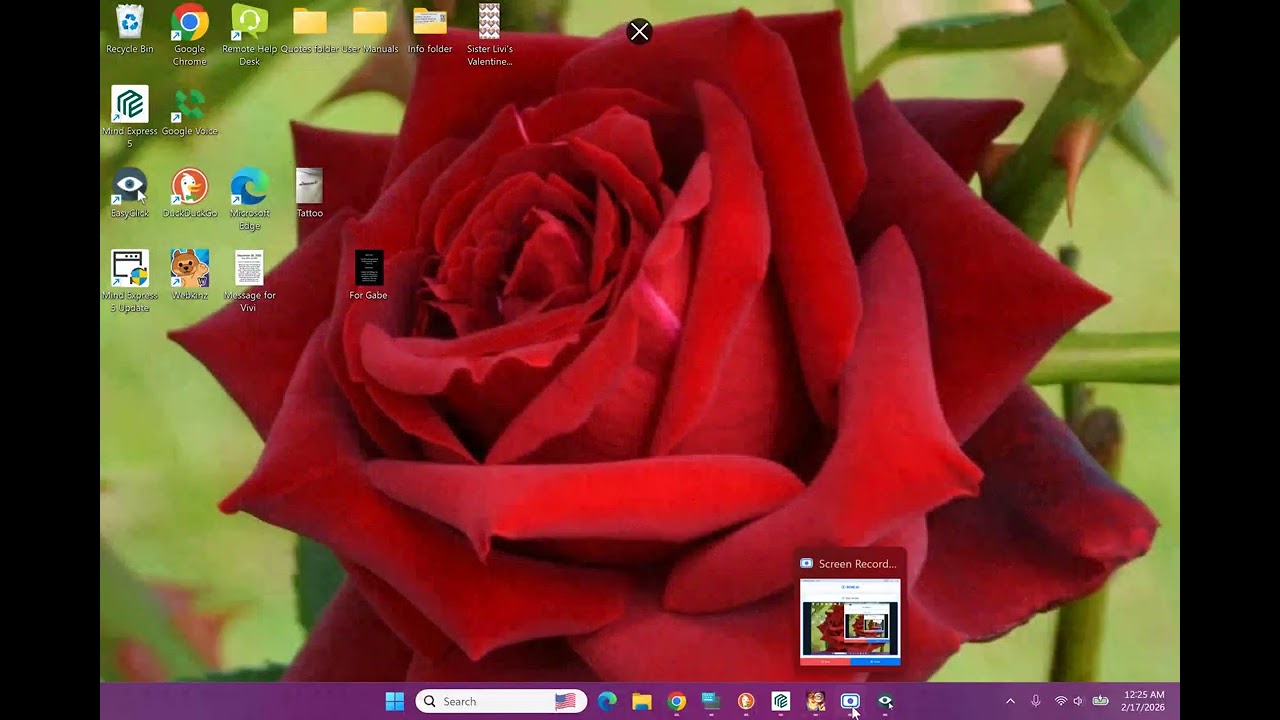Select the Mind Express 5 desktop shortcut
This screenshot has height=720, width=1280.
(x=129, y=117)
